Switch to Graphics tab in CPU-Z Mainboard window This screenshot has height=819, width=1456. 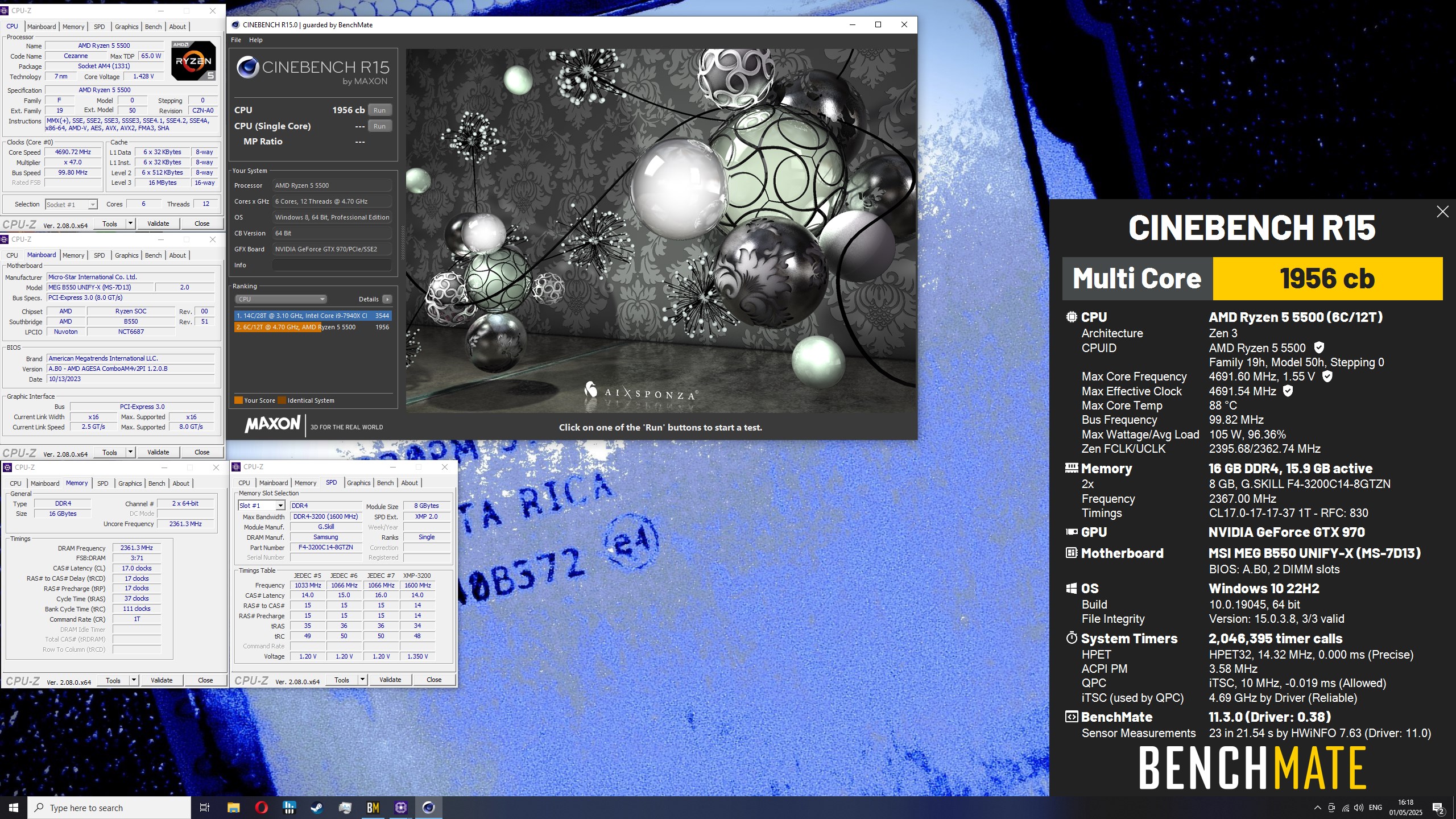pos(126,255)
